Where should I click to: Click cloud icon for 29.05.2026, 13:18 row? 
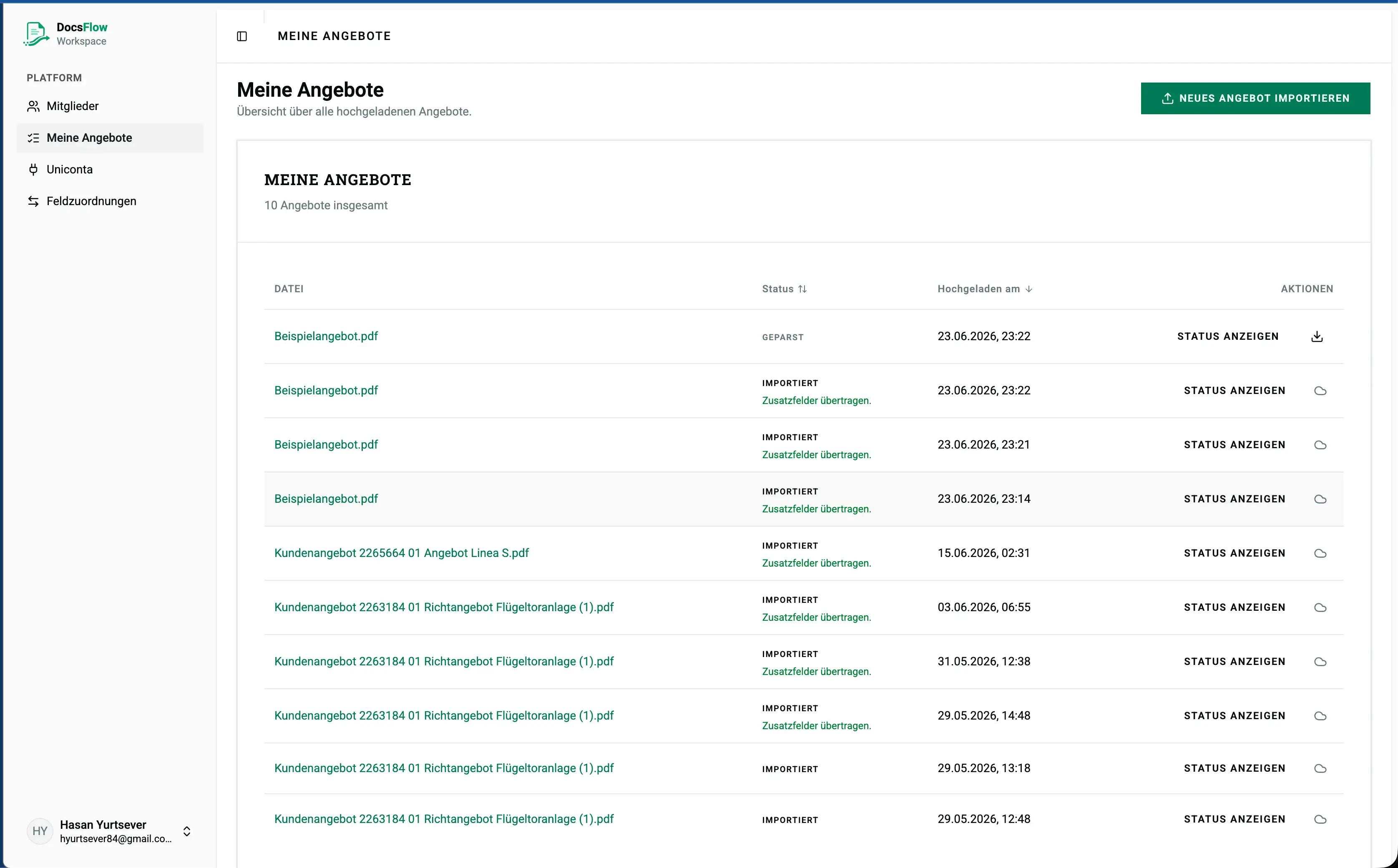coord(1320,769)
